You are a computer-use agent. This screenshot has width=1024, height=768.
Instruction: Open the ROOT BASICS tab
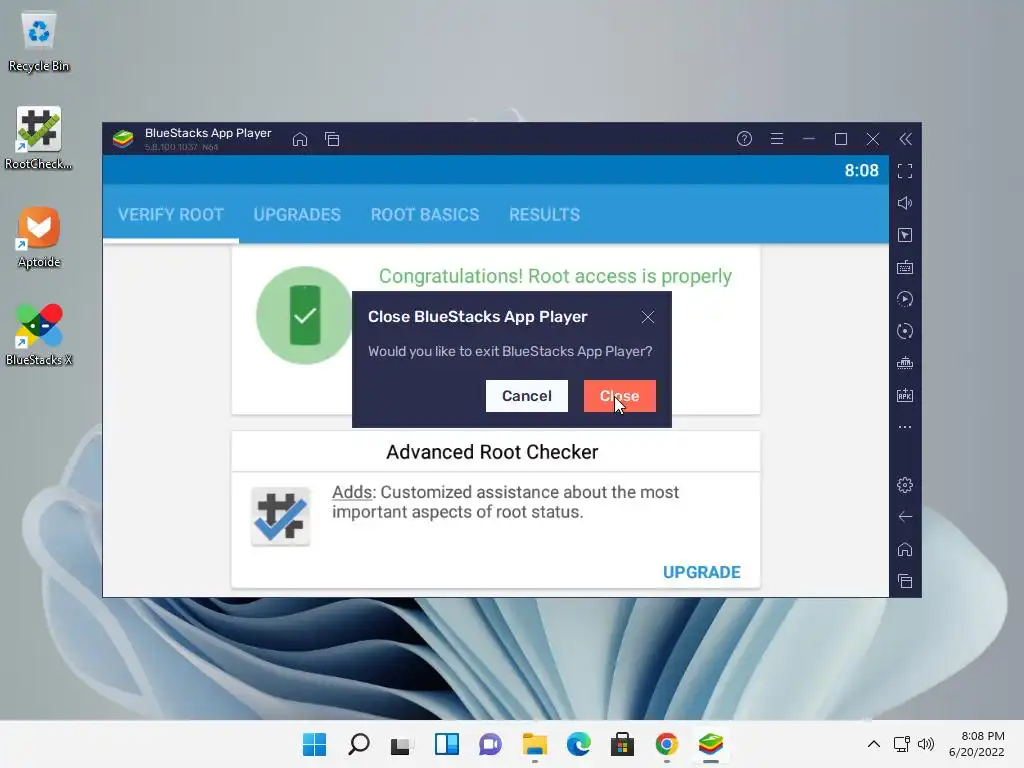point(424,214)
